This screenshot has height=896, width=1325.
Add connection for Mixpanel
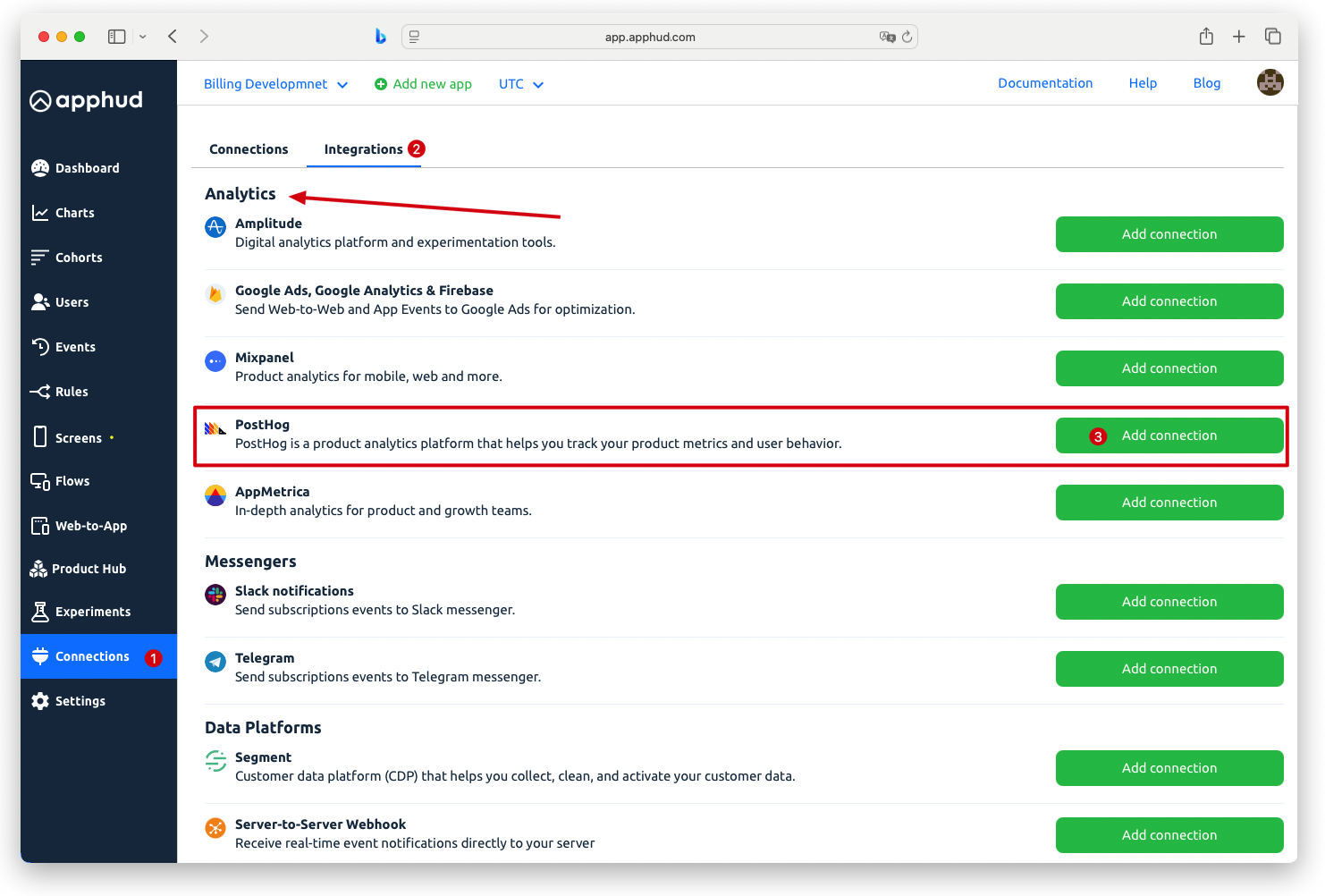coord(1169,368)
